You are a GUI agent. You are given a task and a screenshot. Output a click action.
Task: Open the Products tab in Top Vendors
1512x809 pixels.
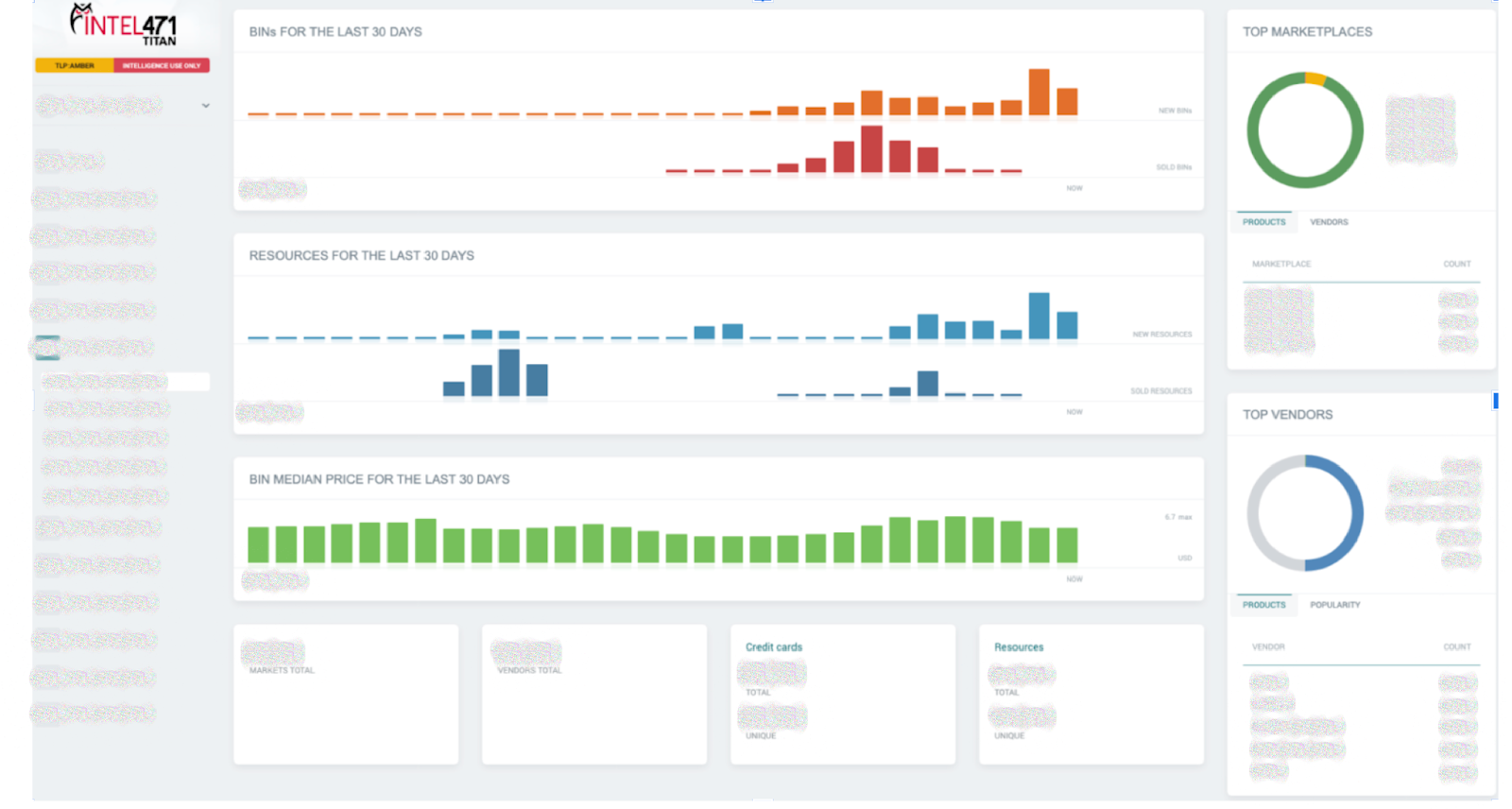(x=1263, y=605)
